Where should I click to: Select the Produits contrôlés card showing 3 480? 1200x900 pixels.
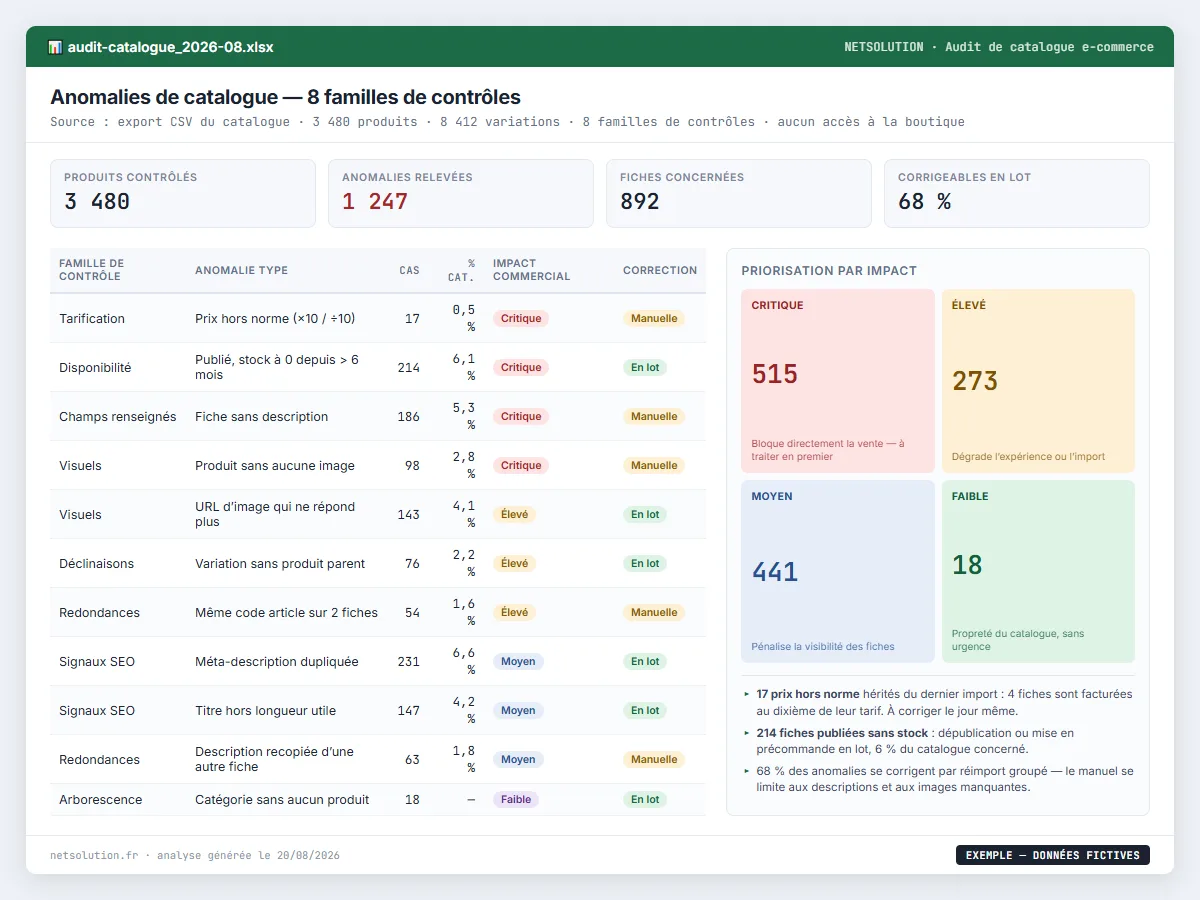[183, 193]
